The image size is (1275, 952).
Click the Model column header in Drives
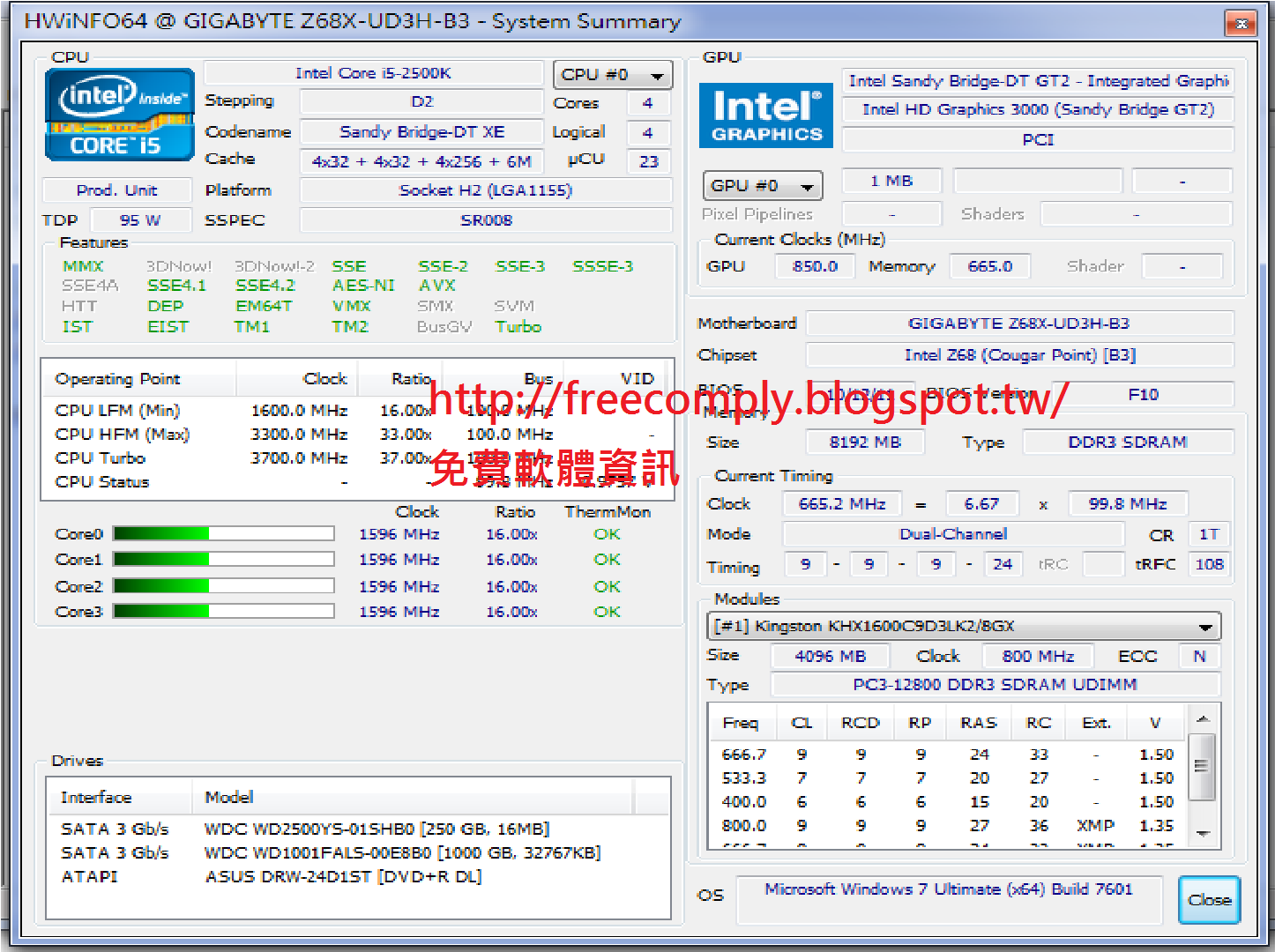click(x=413, y=798)
